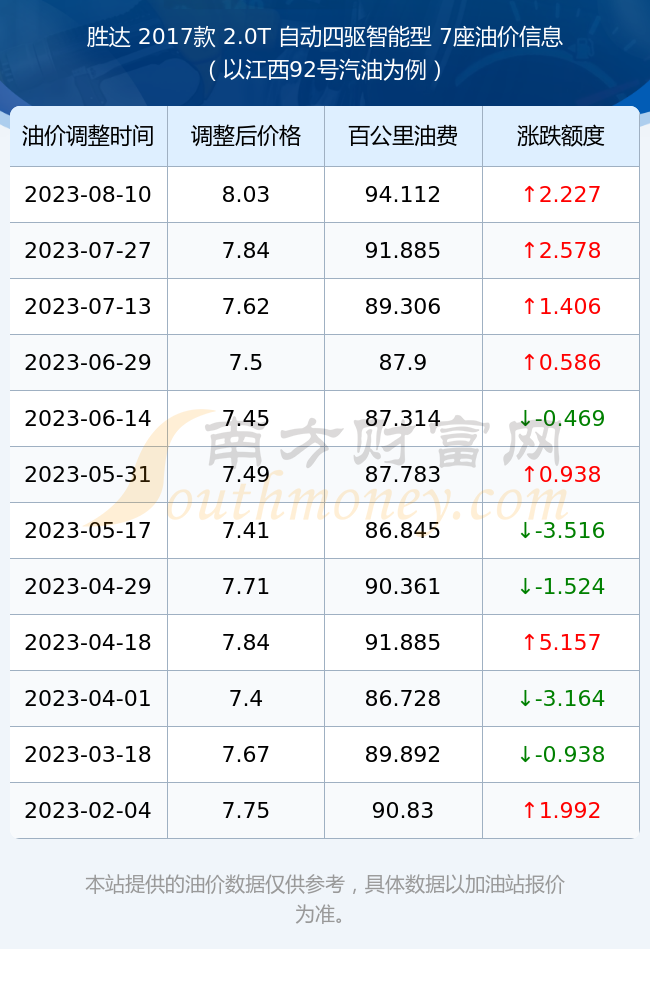Click the red up arrow value 2.578
Viewport: 650px width, 1000px height.
[561, 251]
